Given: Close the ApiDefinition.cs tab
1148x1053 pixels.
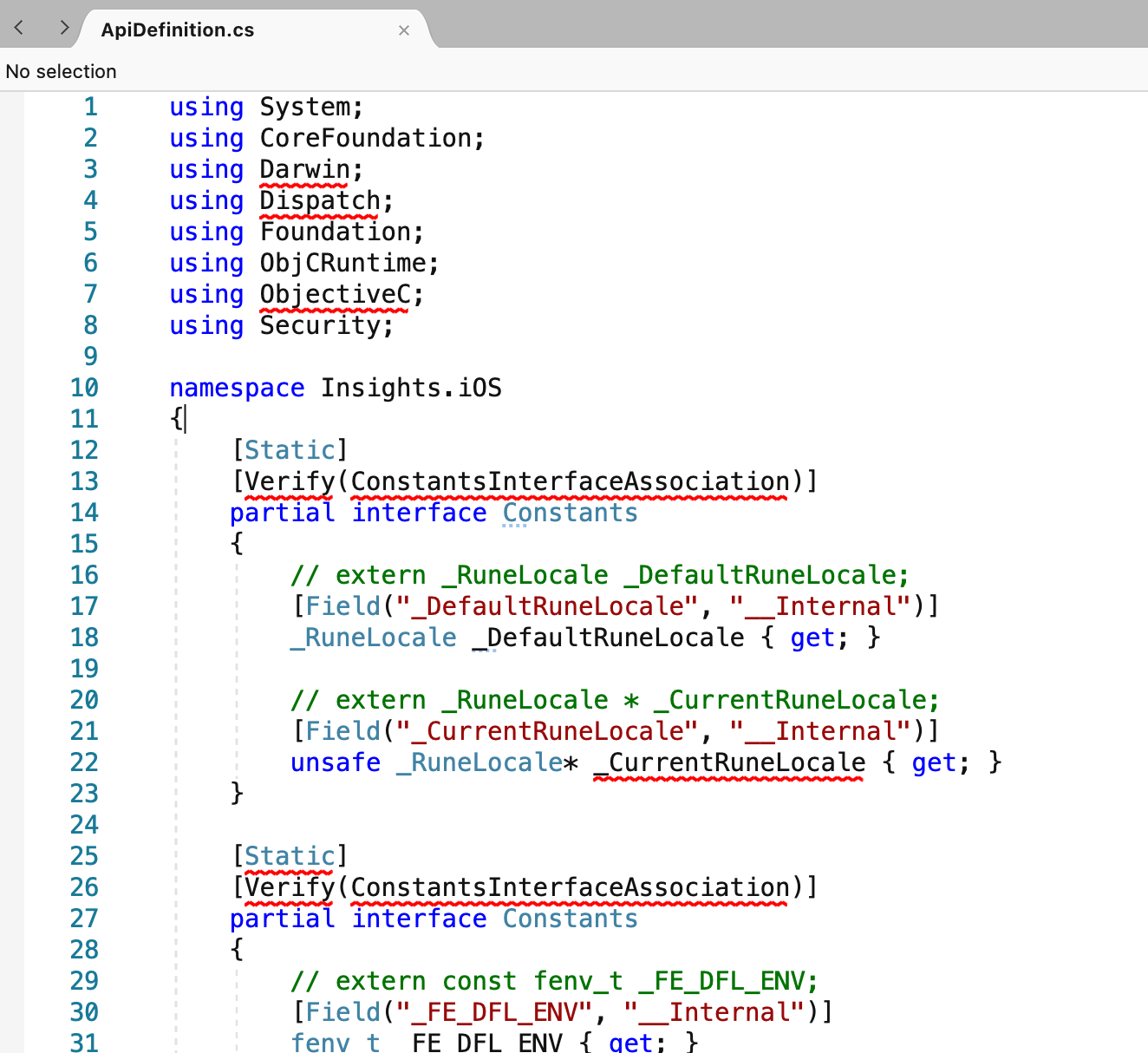Looking at the screenshot, I should [x=403, y=29].
